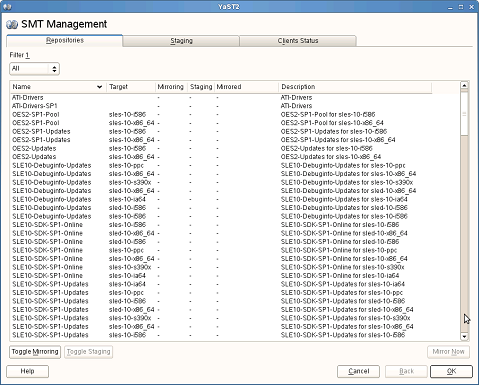479x385 pixels.
Task: Sort by the Mirroring column header
Action: pos(171,87)
